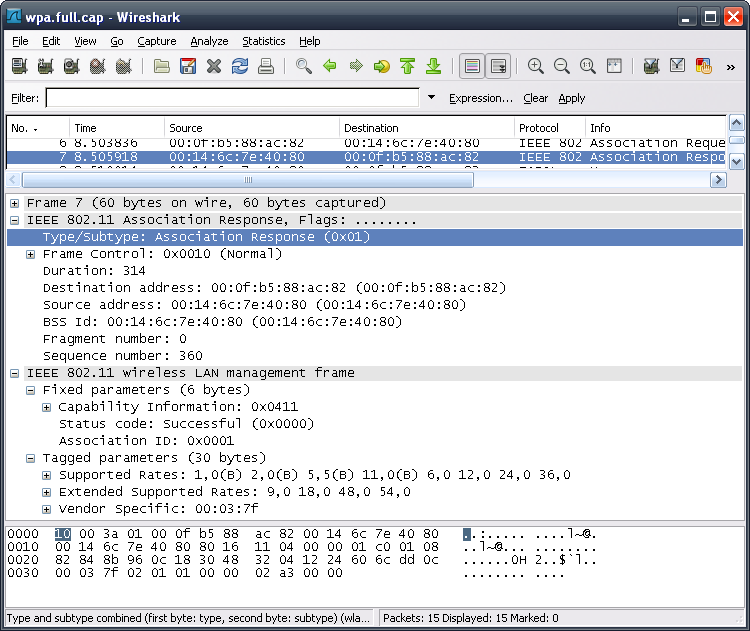Open the Analyze menu
Image resolution: width=750 pixels, height=631 pixels.
coord(209,41)
